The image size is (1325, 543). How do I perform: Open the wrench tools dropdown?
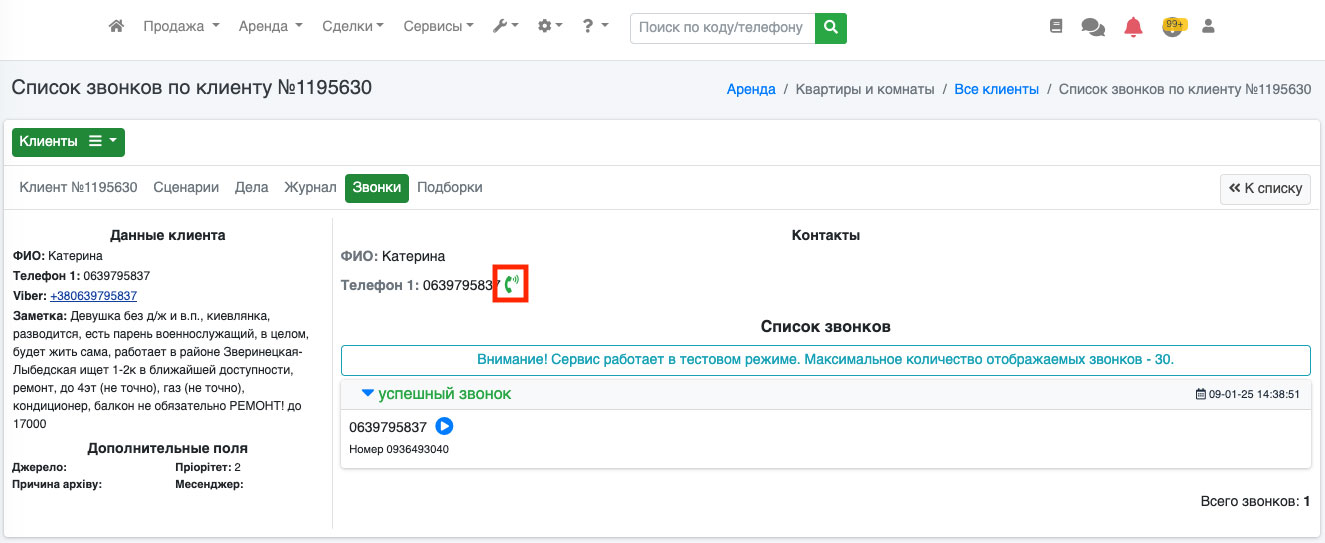coord(505,27)
